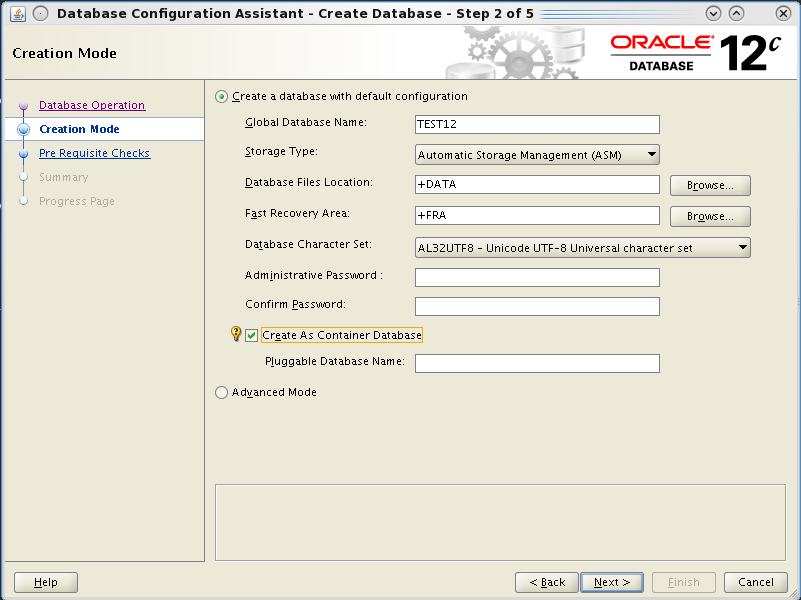Viewport: 801px width, 600px height.
Task: Click Browse for Fast Recovery Area
Action: coord(710,217)
